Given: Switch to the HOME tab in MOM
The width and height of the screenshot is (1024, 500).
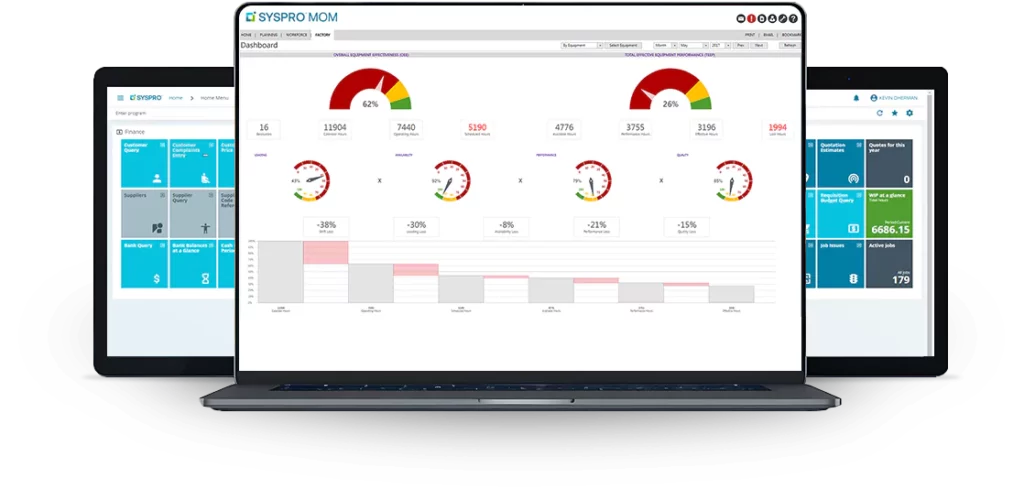Looking at the screenshot, I should (246, 35).
